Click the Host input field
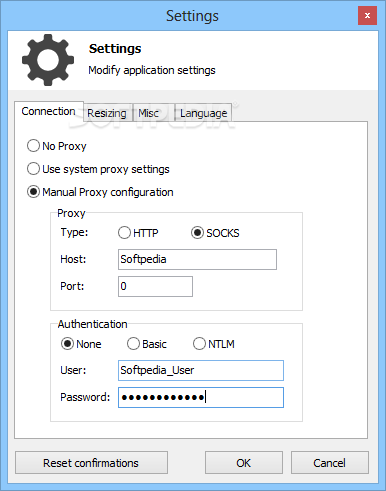386x491 pixels. tap(197, 259)
